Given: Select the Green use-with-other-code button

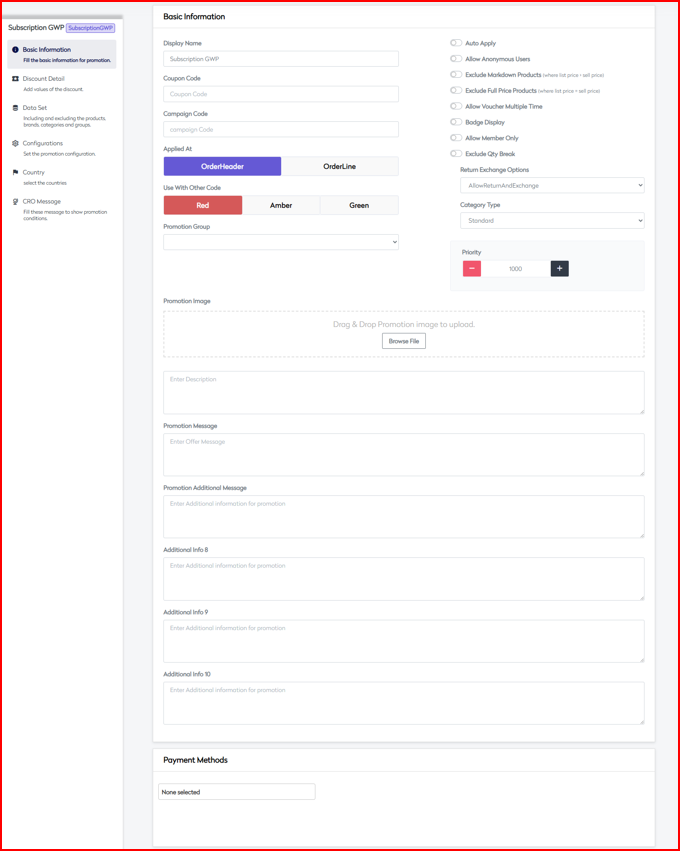Looking at the screenshot, I should [359, 205].
